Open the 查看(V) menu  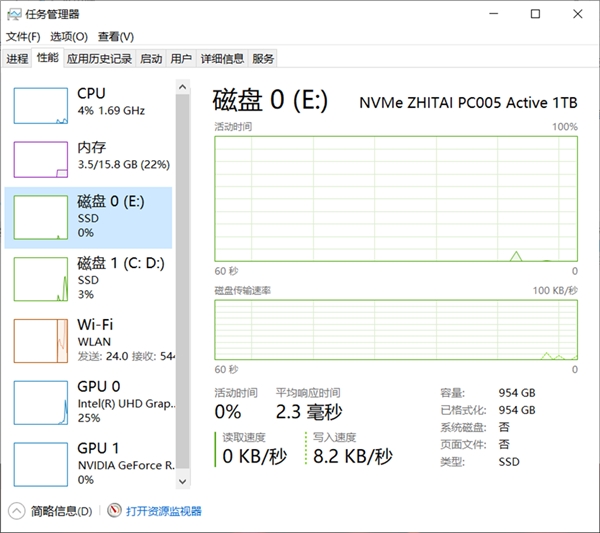(x=116, y=37)
